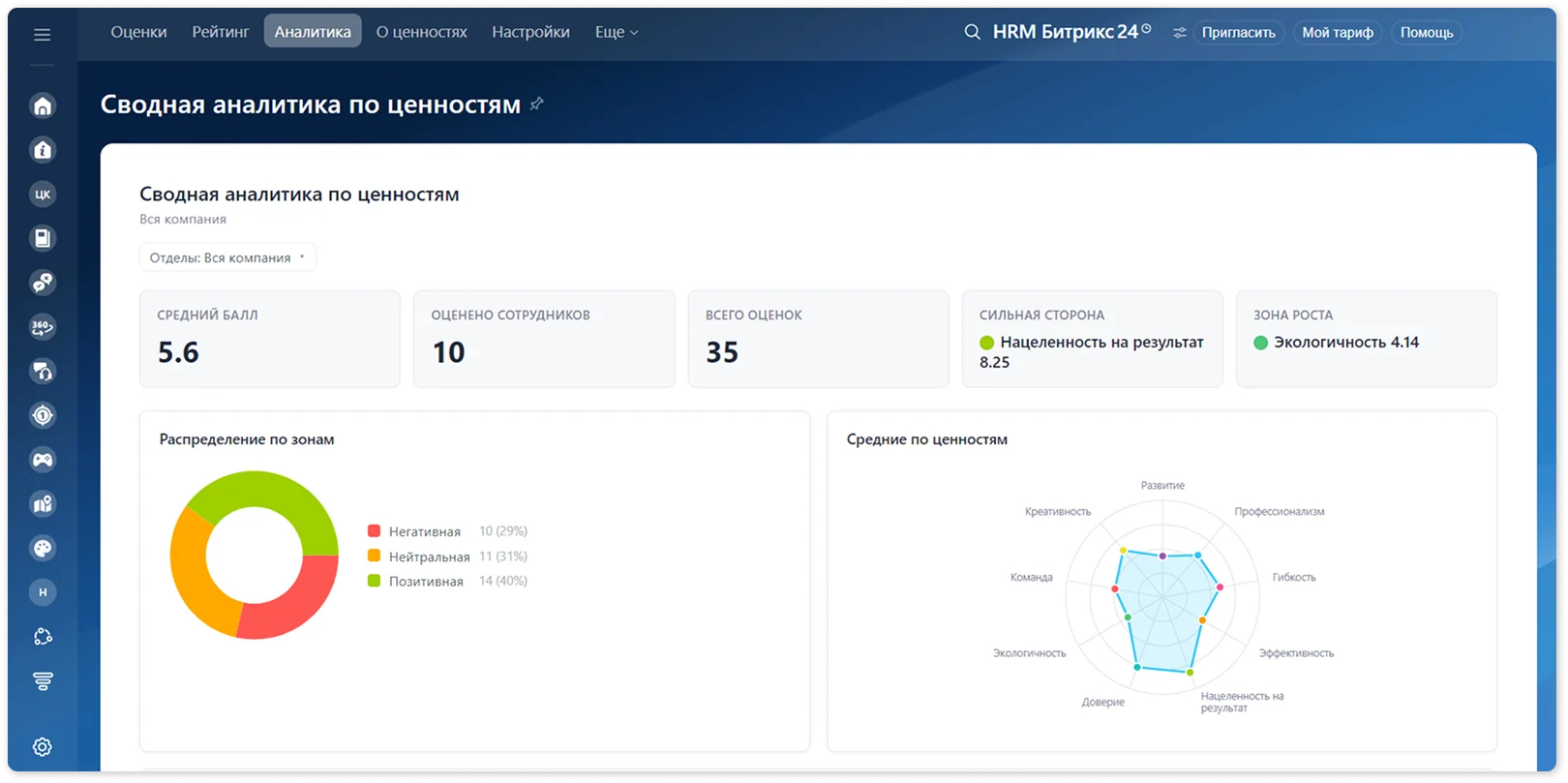Click the Профессионализм radar chart label
This screenshot has width=1568, height=783.
pyautogui.click(x=1279, y=511)
